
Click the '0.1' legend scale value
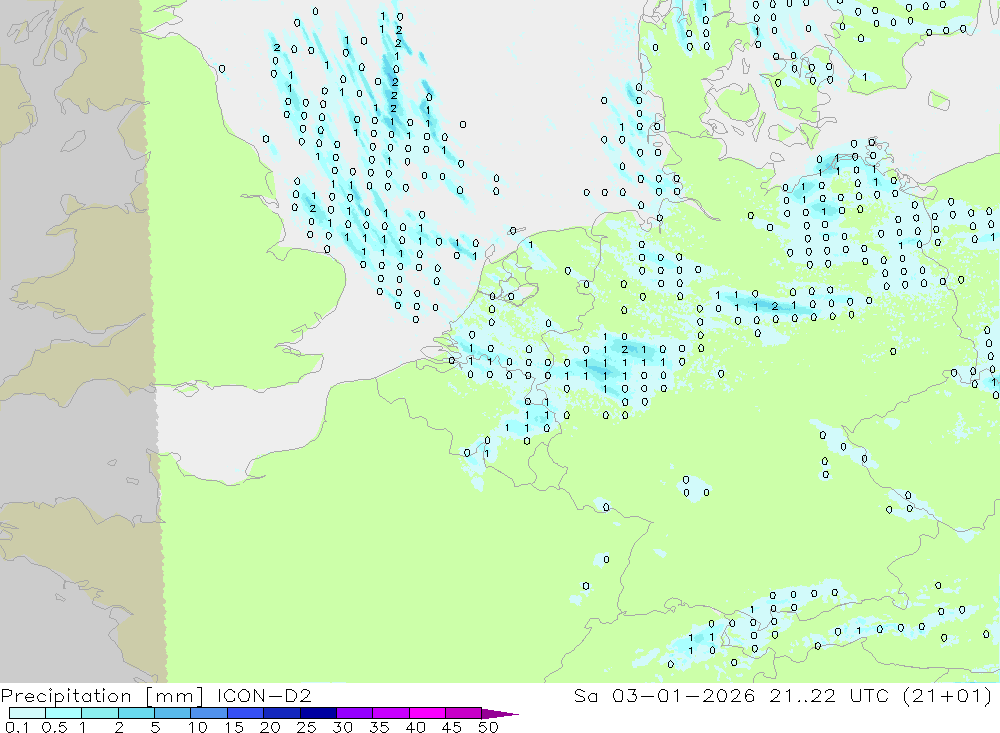pos(17,727)
